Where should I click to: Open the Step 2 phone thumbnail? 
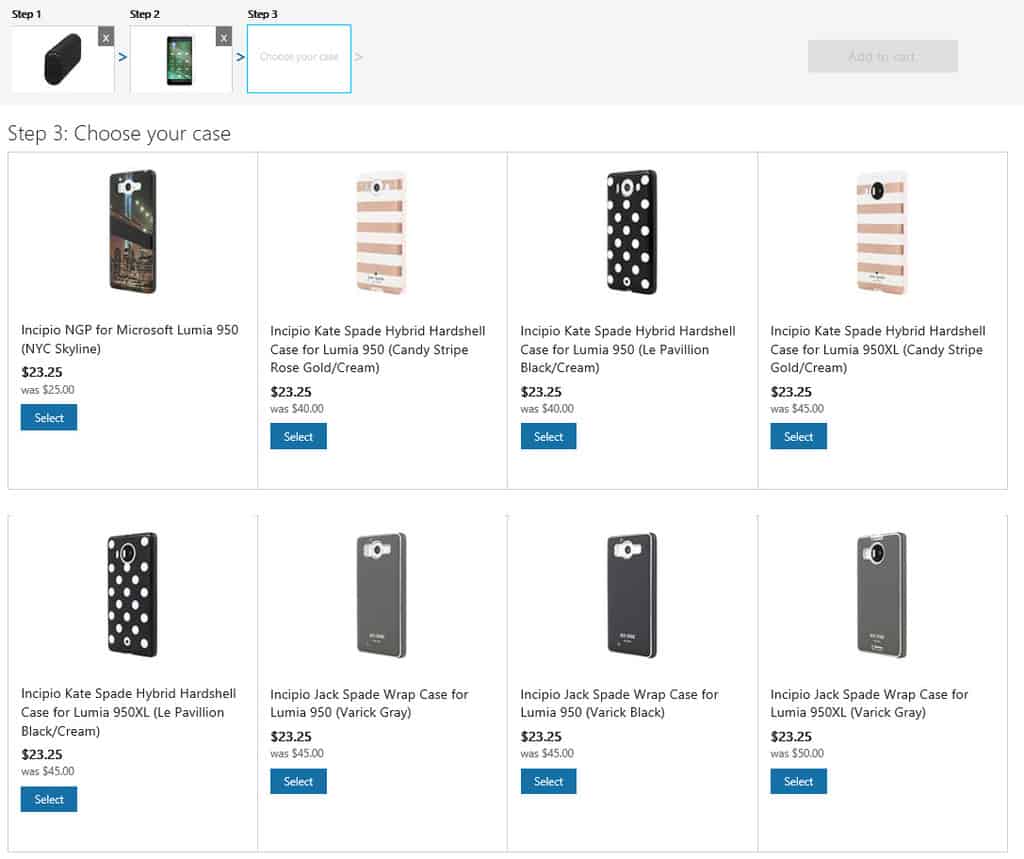pyautogui.click(x=181, y=59)
